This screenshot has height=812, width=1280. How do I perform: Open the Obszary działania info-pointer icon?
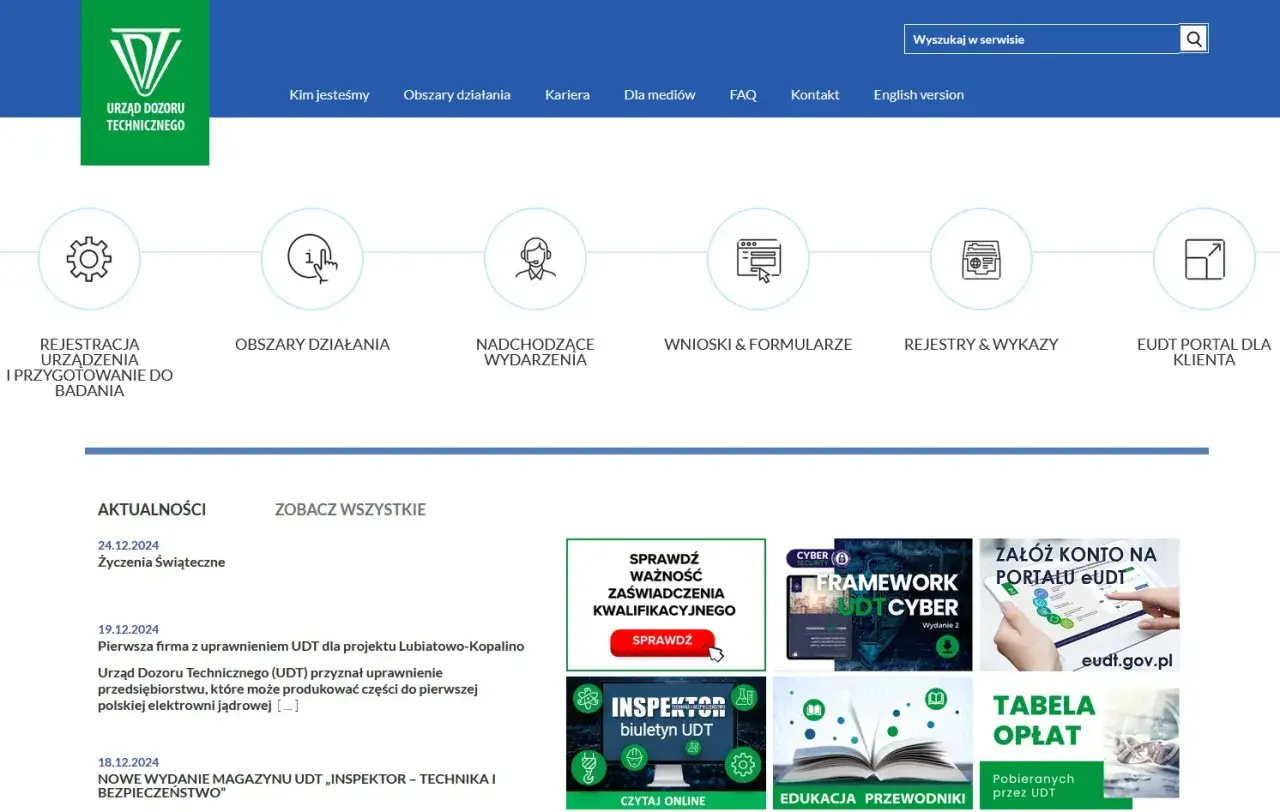pyautogui.click(x=312, y=259)
